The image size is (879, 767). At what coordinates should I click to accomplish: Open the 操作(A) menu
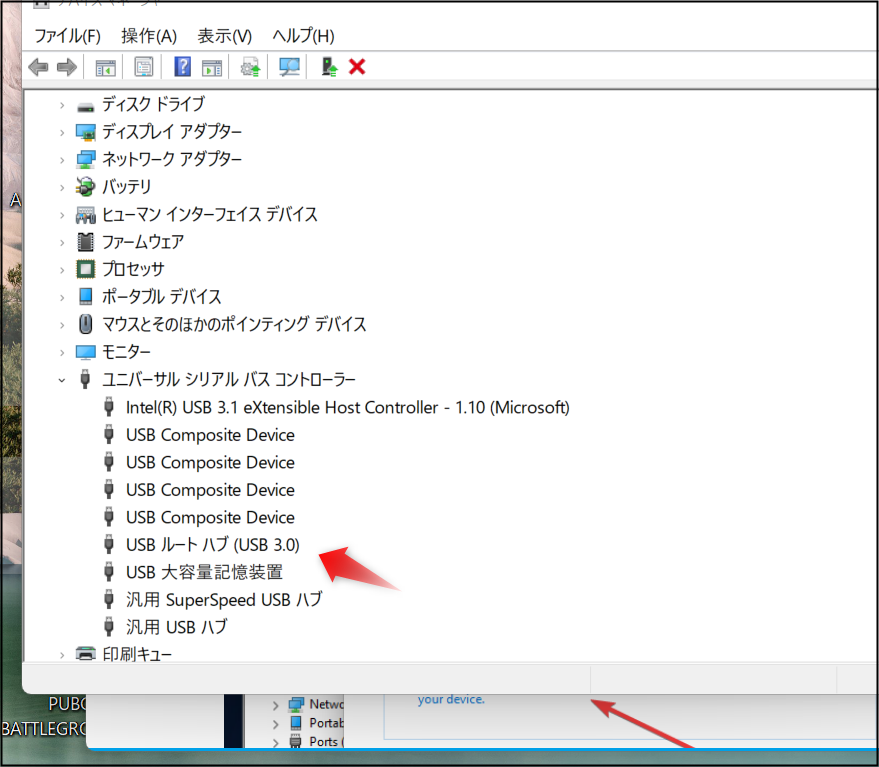click(148, 36)
